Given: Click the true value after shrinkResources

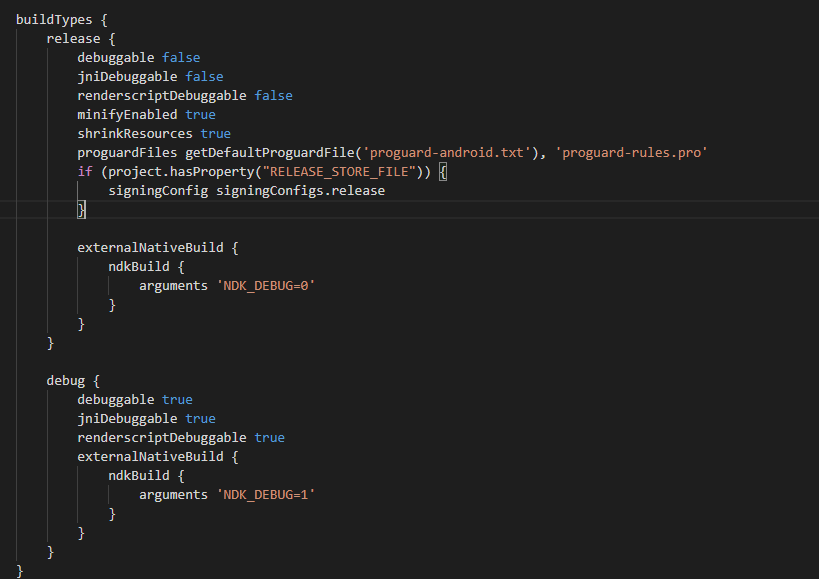Looking at the screenshot, I should click(x=215, y=134).
